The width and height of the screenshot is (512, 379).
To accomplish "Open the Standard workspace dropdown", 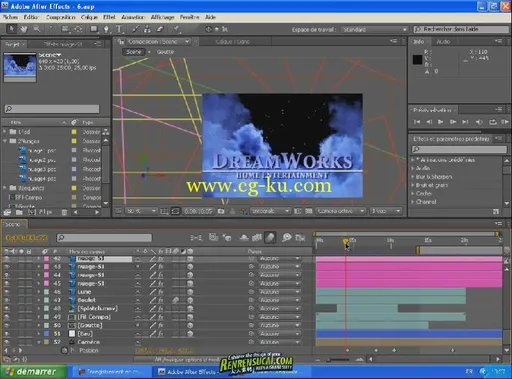I will (374, 30).
